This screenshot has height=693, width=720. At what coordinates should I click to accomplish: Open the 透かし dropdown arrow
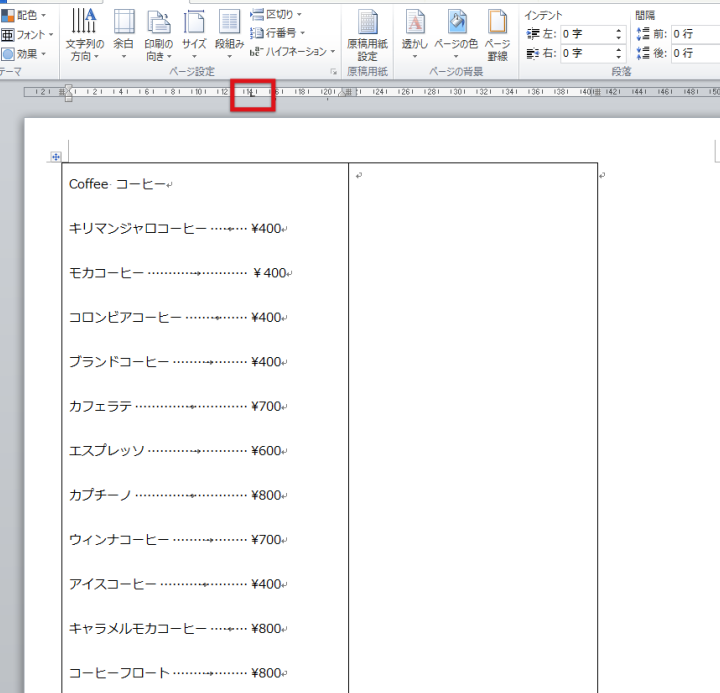[x=415, y=56]
